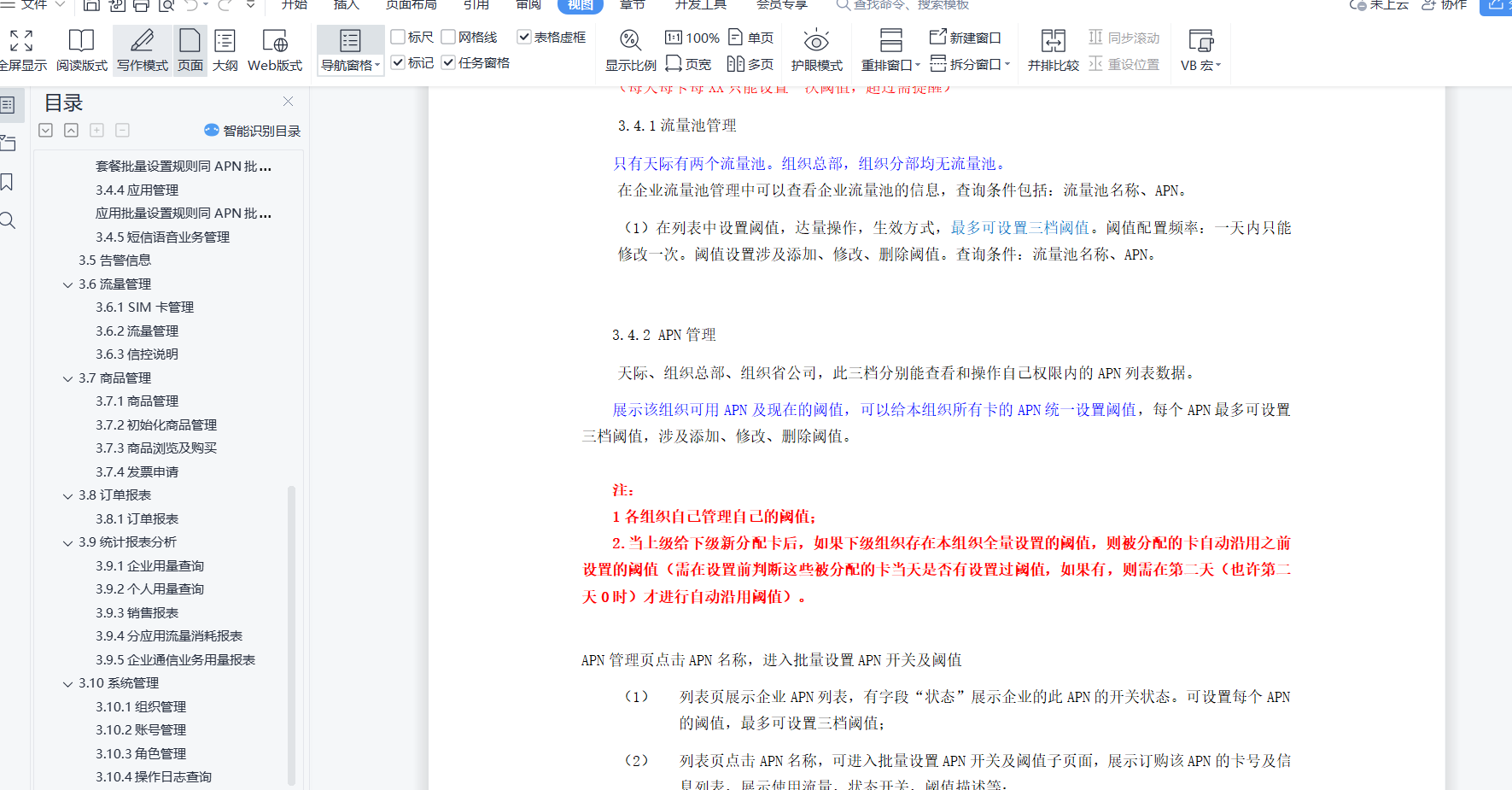Click 智能识别目录 smart outline button
Viewport: 1512px width, 790px height.
253,131
